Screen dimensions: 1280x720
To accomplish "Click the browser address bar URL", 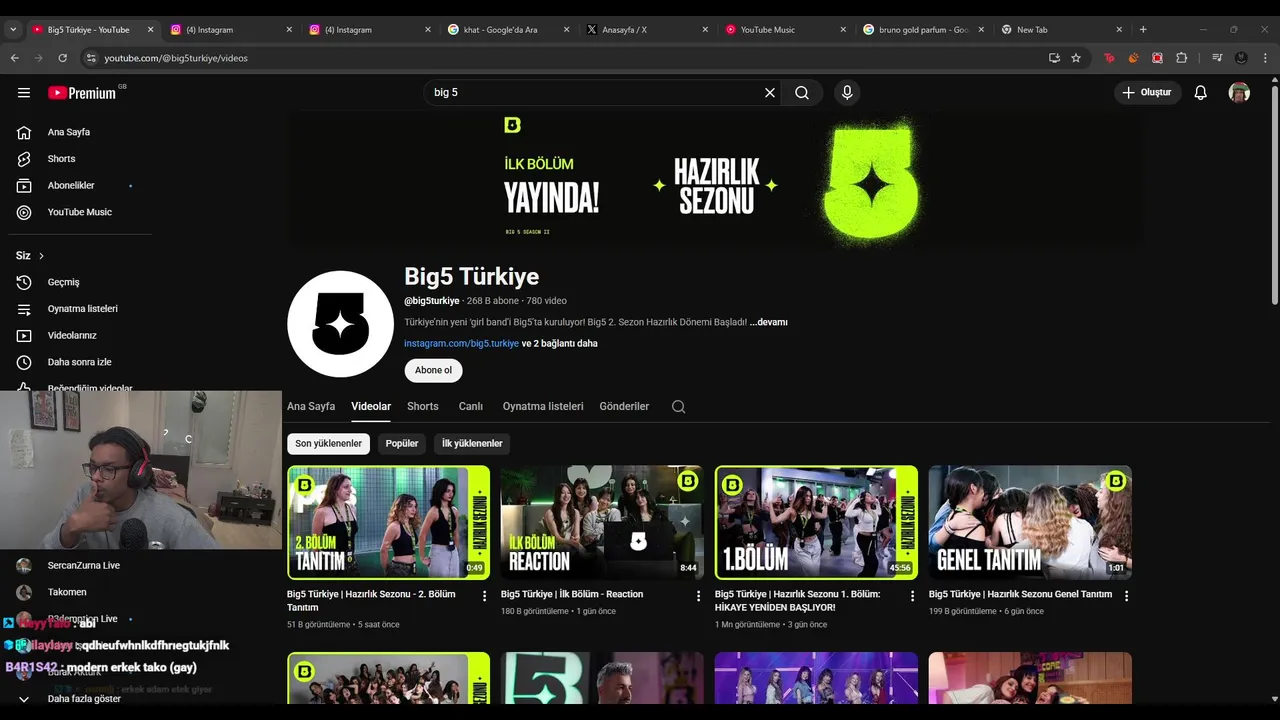I will (176, 58).
